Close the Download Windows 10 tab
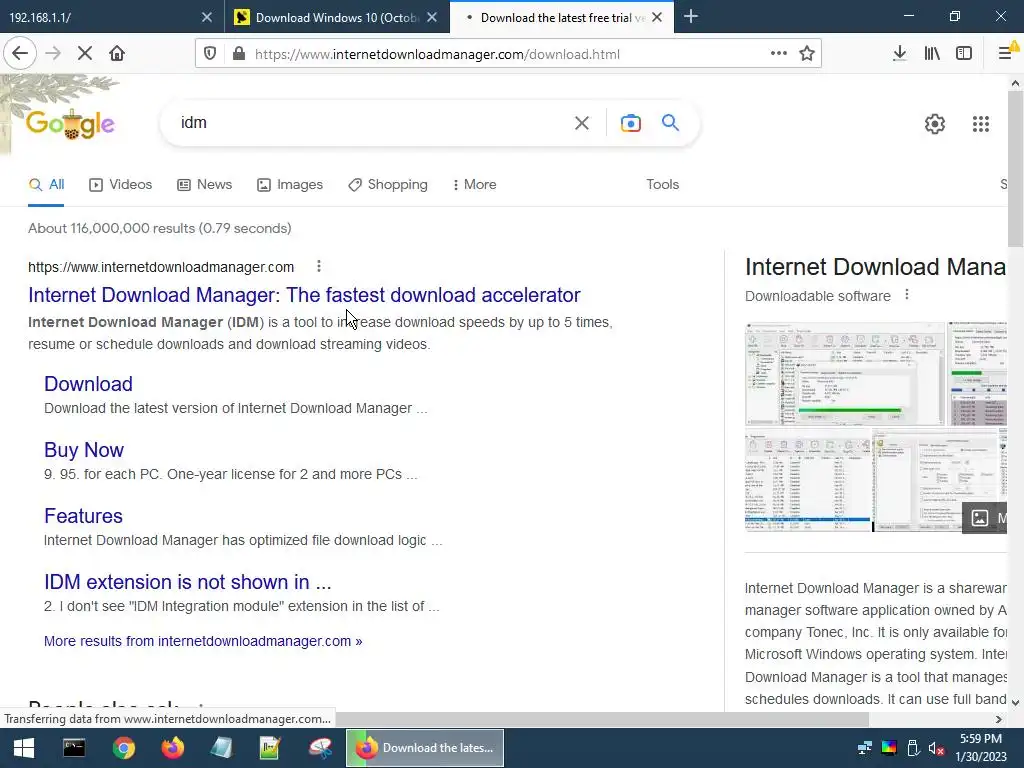Viewport: 1024px width, 768px height. pyautogui.click(x=432, y=18)
